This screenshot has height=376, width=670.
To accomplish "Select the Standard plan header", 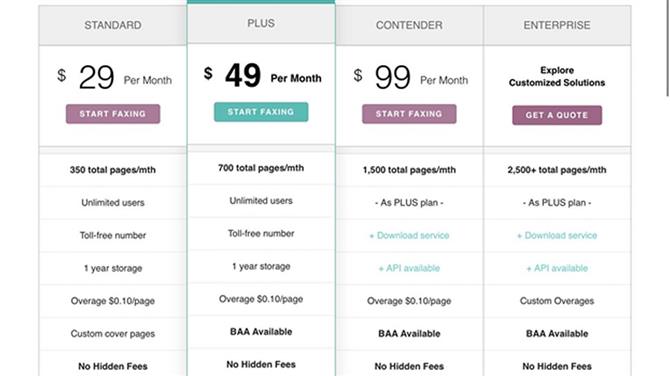I will click(113, 25).
